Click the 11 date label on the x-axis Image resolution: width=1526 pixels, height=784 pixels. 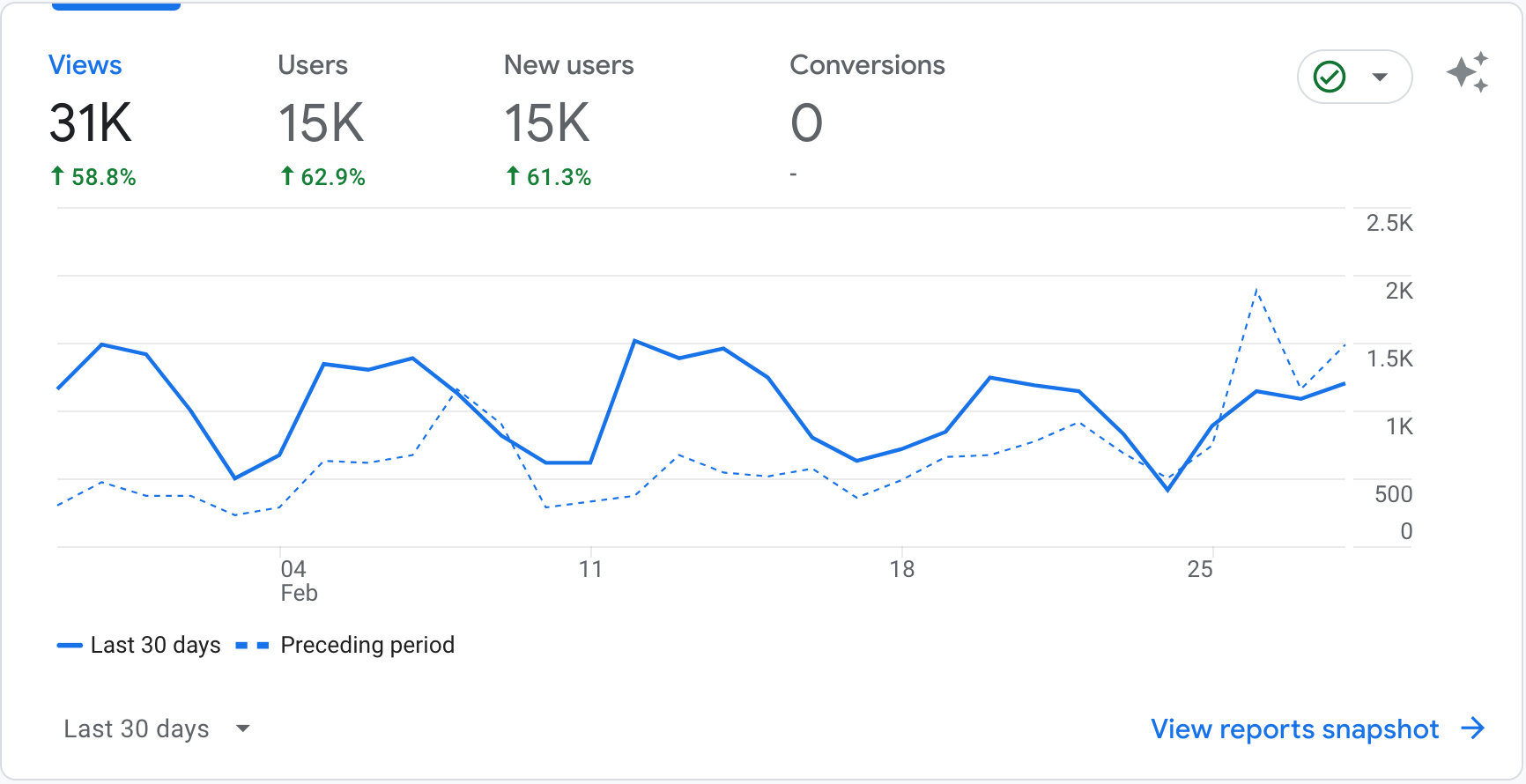coord(590,569)
